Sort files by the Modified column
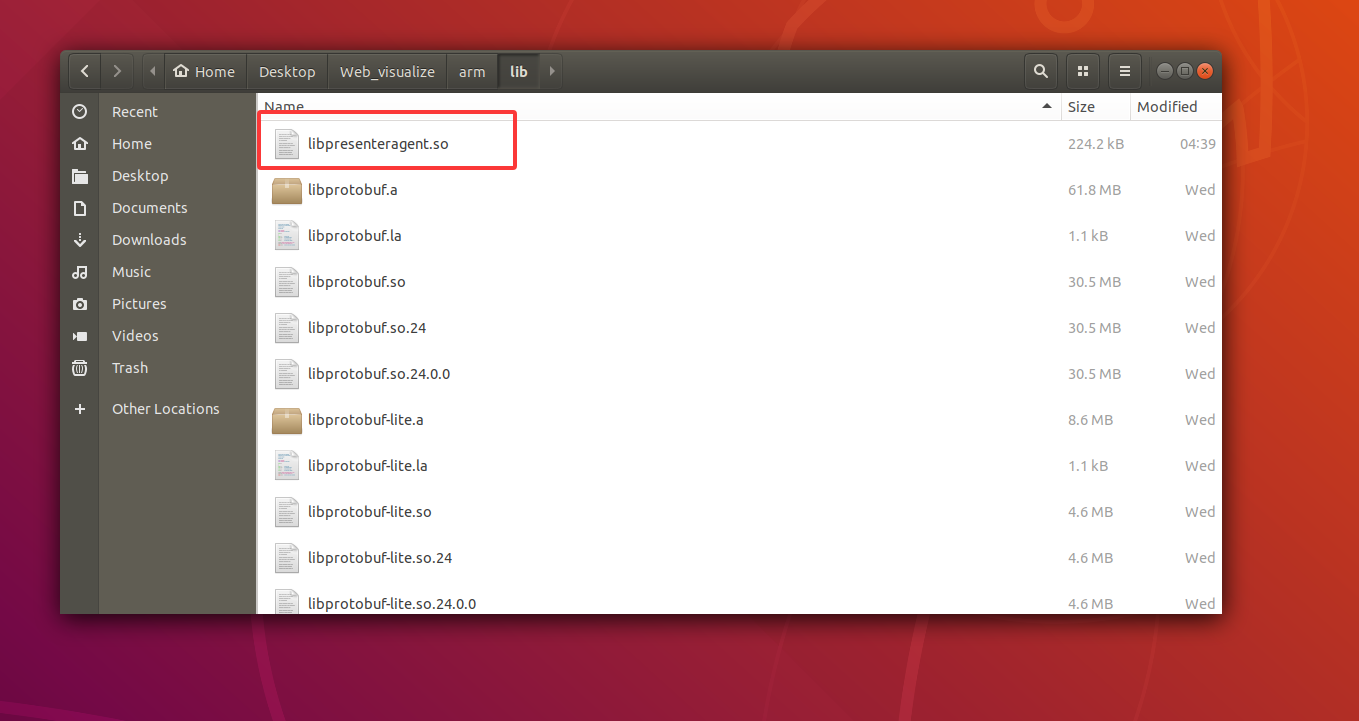This screenshot has height=721, width=1359. click(1176, 107)
